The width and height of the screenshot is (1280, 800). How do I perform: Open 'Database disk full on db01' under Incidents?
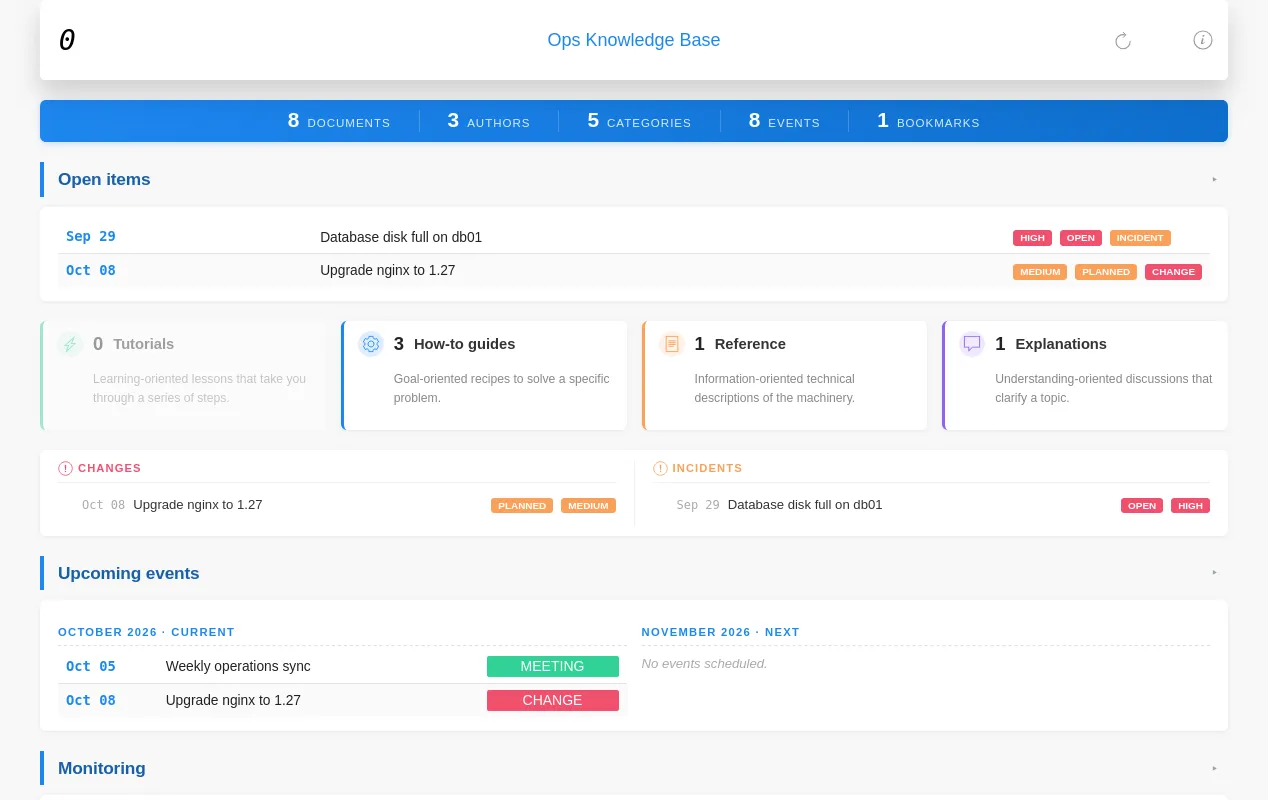(805, 505)
